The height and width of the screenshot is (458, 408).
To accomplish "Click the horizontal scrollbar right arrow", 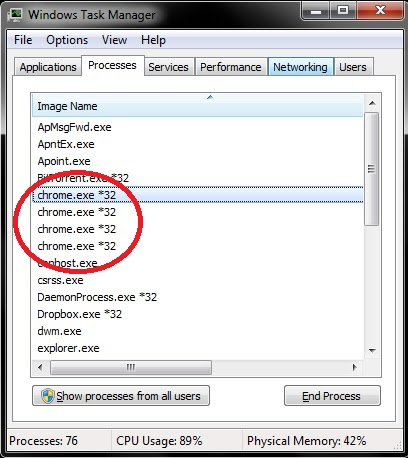I will [x=354, y=367].
